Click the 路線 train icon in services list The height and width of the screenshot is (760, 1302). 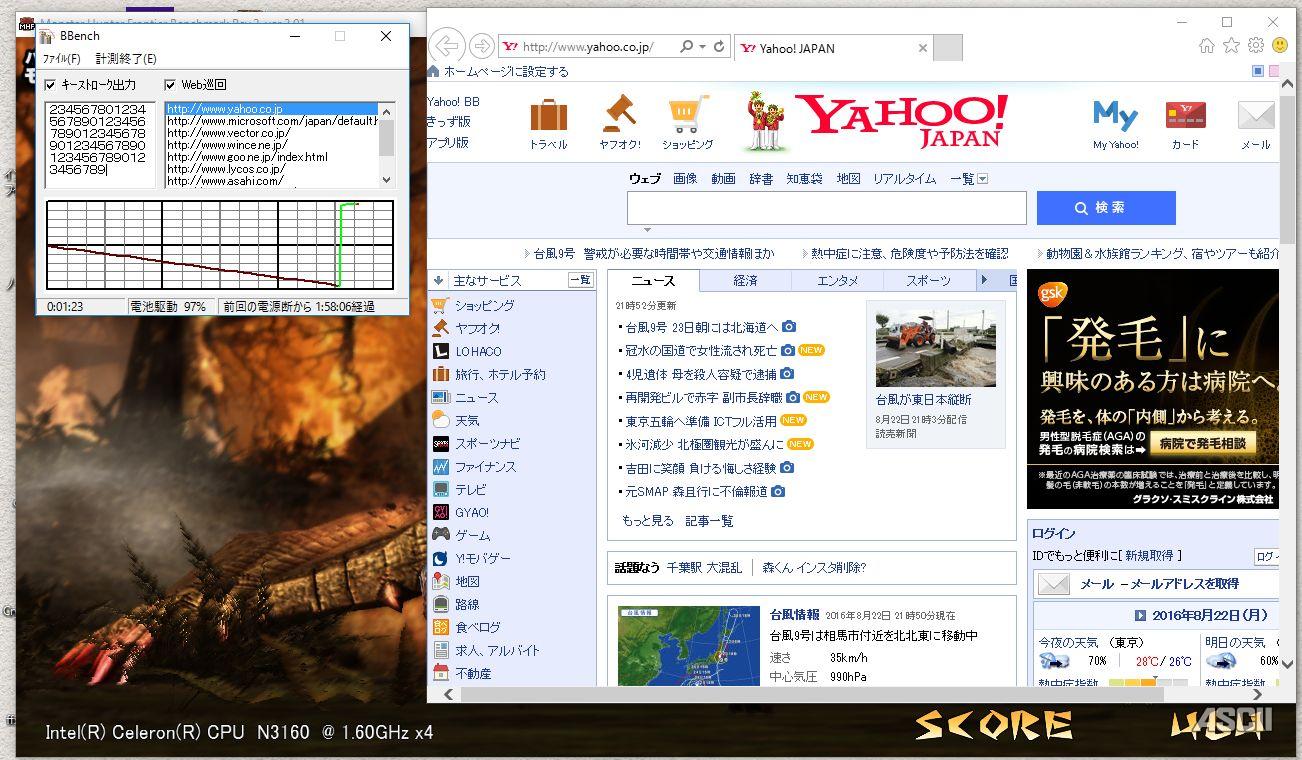[441, 604]
